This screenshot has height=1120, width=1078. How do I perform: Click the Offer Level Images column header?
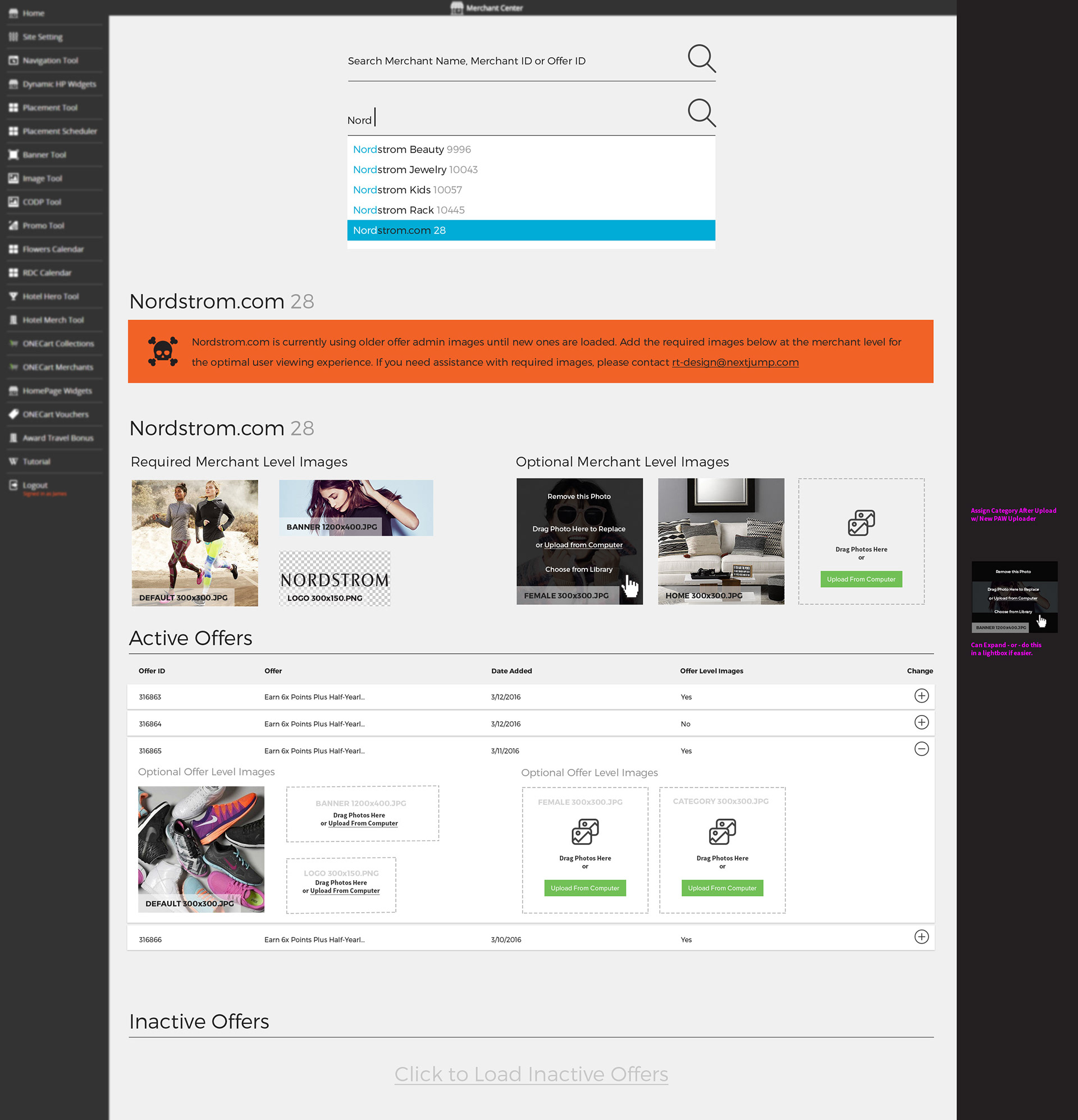pyautogui.click(x=711, y=671)
